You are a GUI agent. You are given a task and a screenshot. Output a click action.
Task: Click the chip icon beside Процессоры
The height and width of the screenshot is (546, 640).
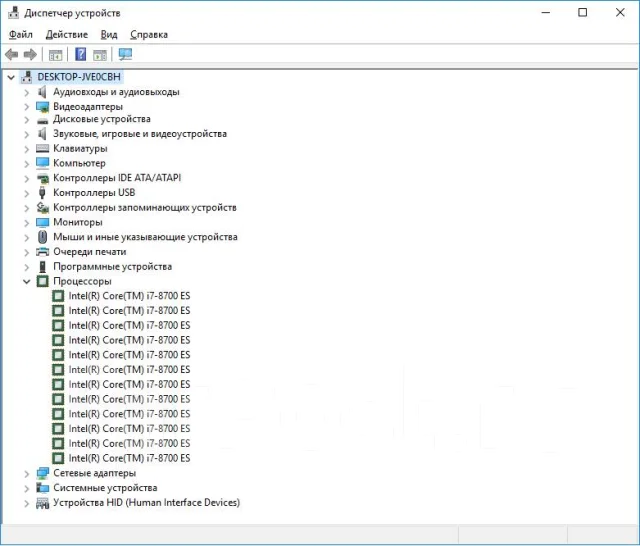pyautogui.click(x=42, y=281)
